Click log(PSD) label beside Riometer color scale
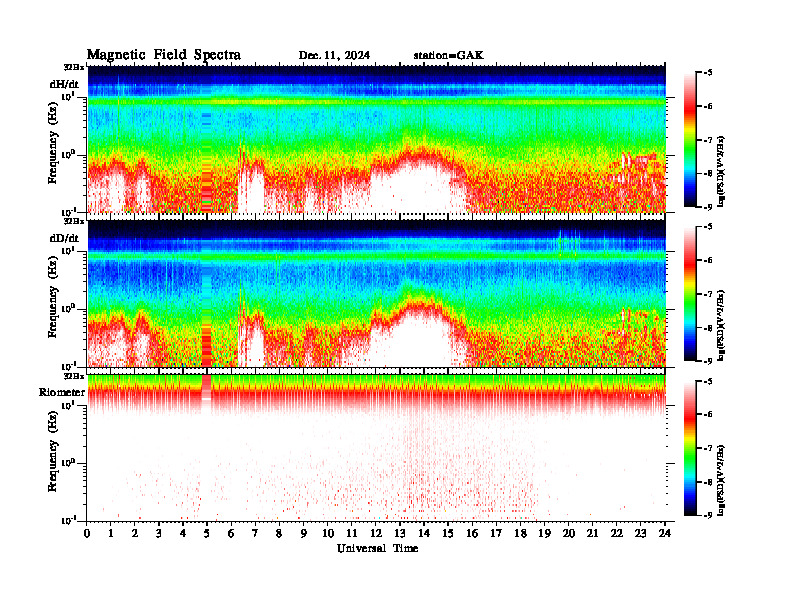This screenshot has height=612, width=792. point(722,480)
